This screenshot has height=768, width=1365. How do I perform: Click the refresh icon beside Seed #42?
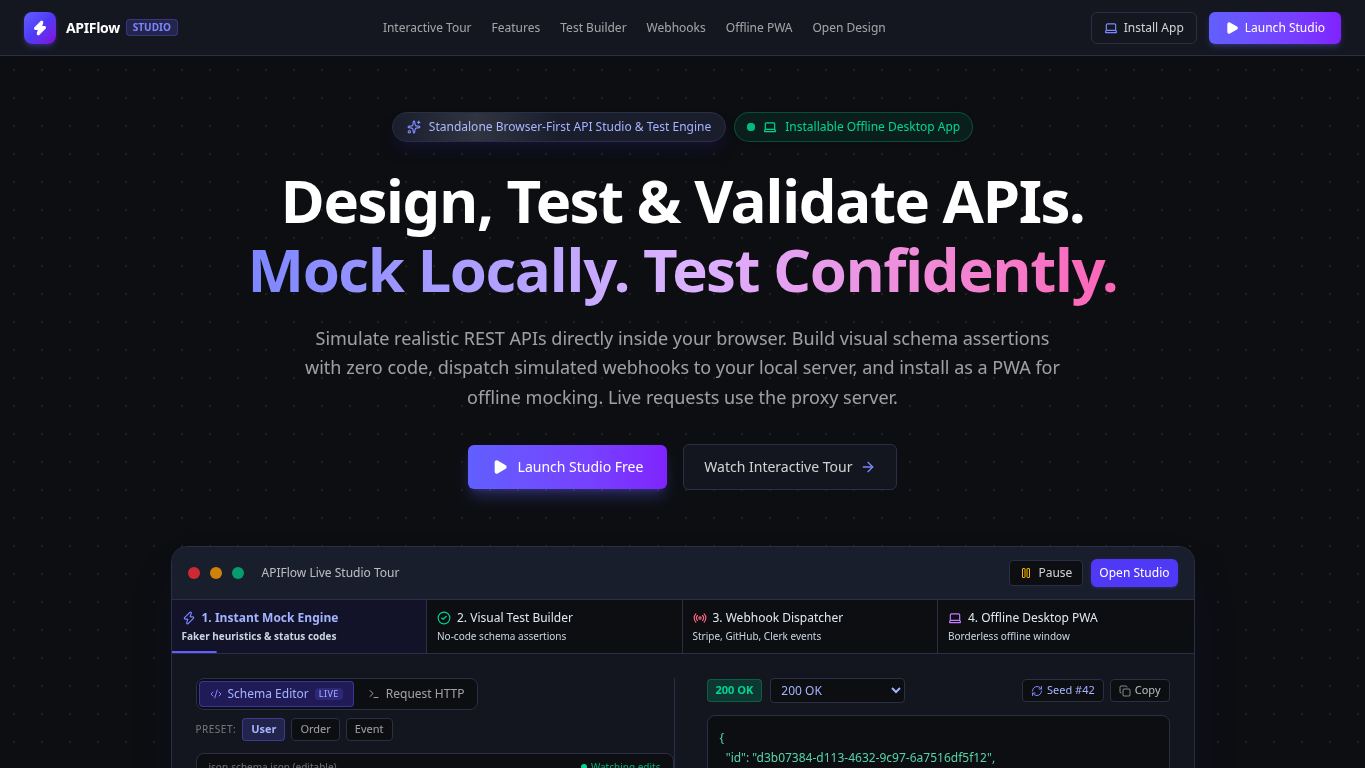coord(1038,691)
